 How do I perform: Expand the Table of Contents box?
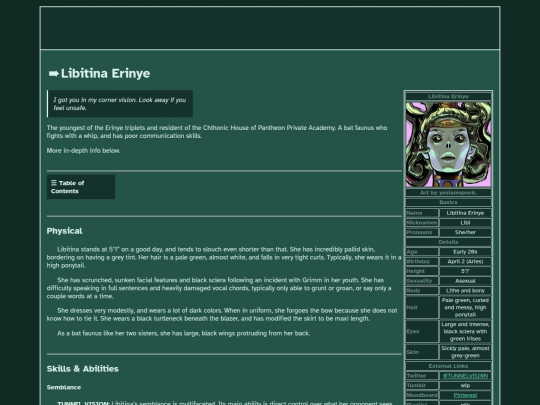[81, 187]
